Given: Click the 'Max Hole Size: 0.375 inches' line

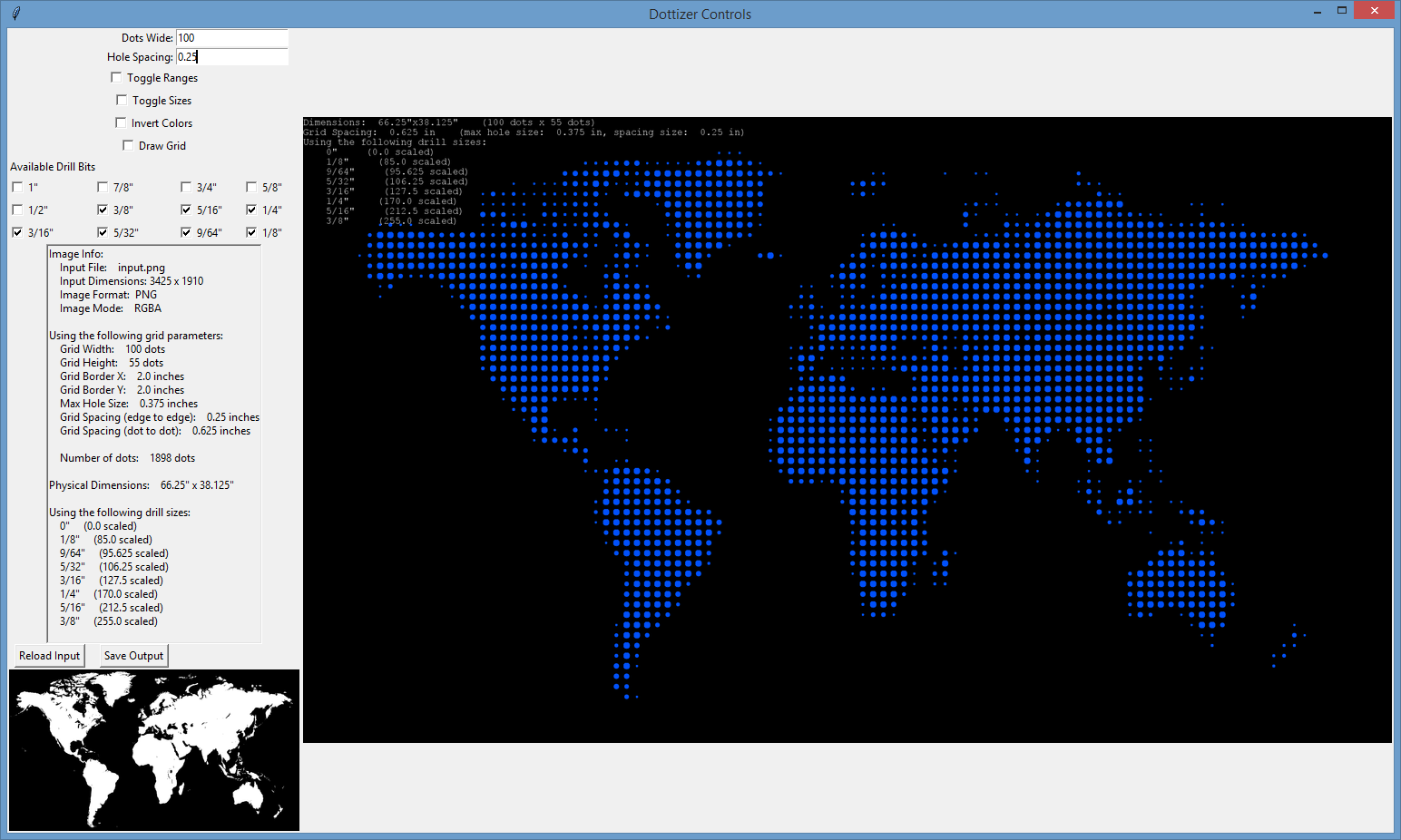Looking at the screenshot, I should point(129,404).
